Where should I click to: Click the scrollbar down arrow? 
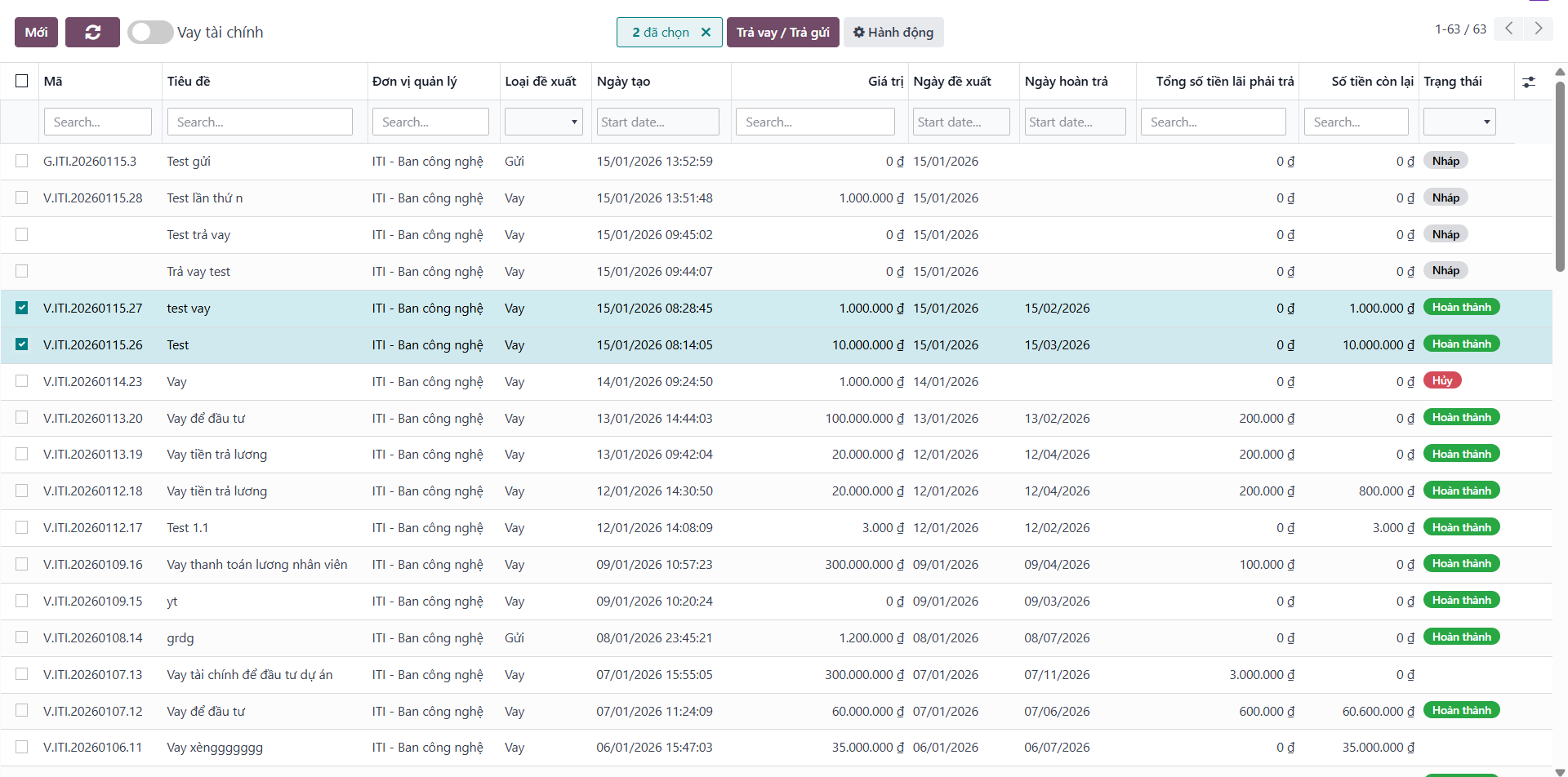[1560, 771]
